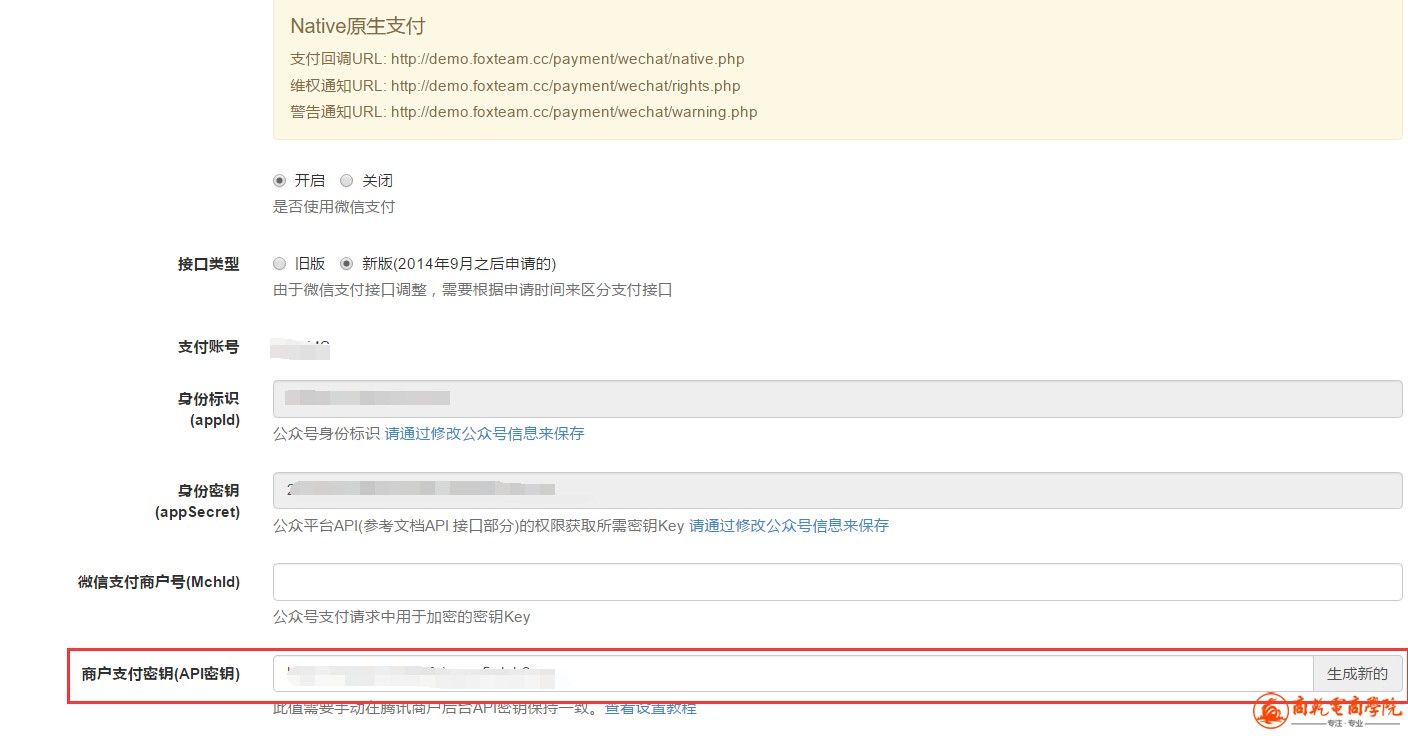
Task: Click the 商战电商学院 logo icon
Action: [x=1271, y=710]
